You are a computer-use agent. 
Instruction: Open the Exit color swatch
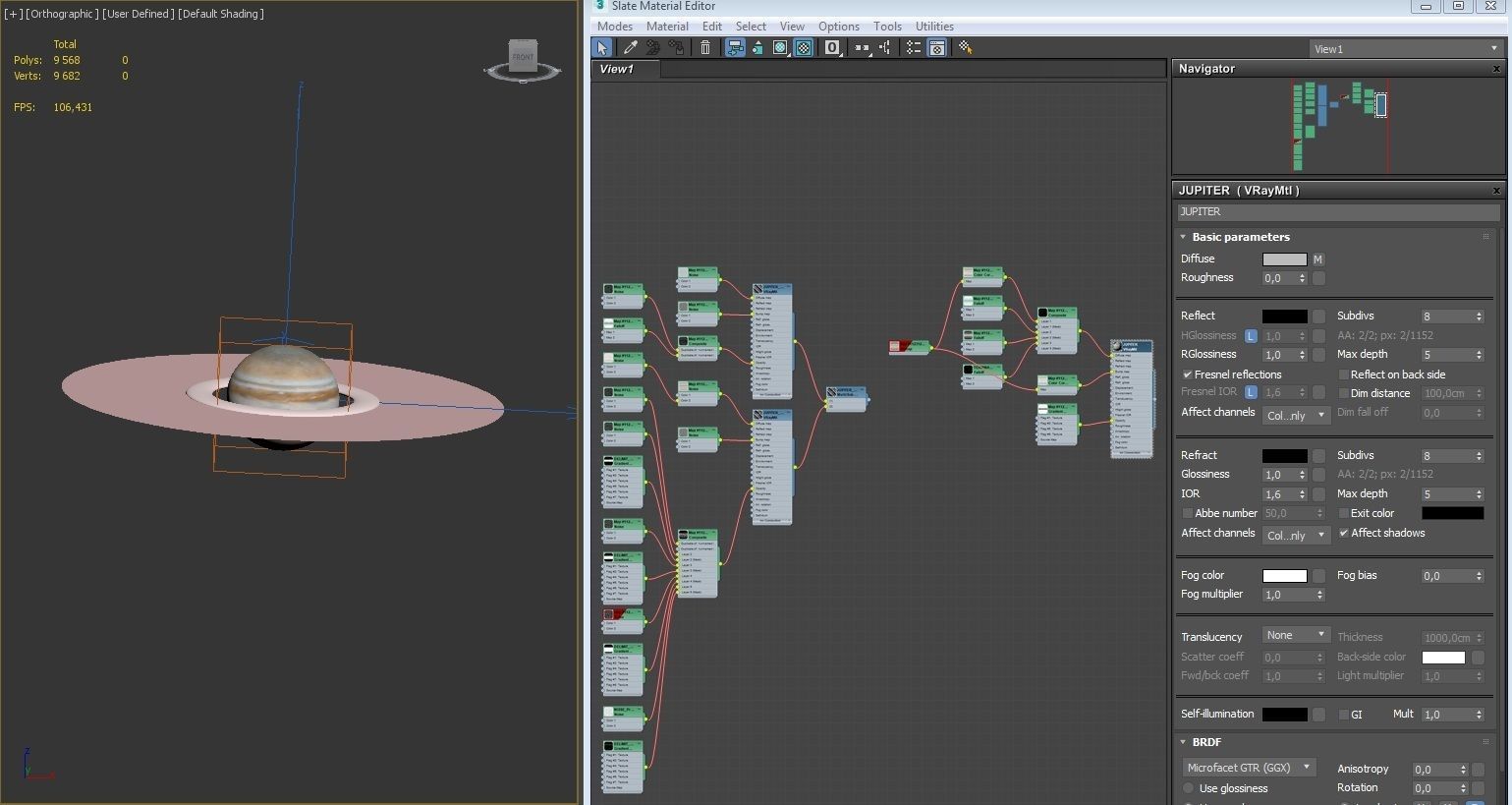click(x=1452, y=513)
